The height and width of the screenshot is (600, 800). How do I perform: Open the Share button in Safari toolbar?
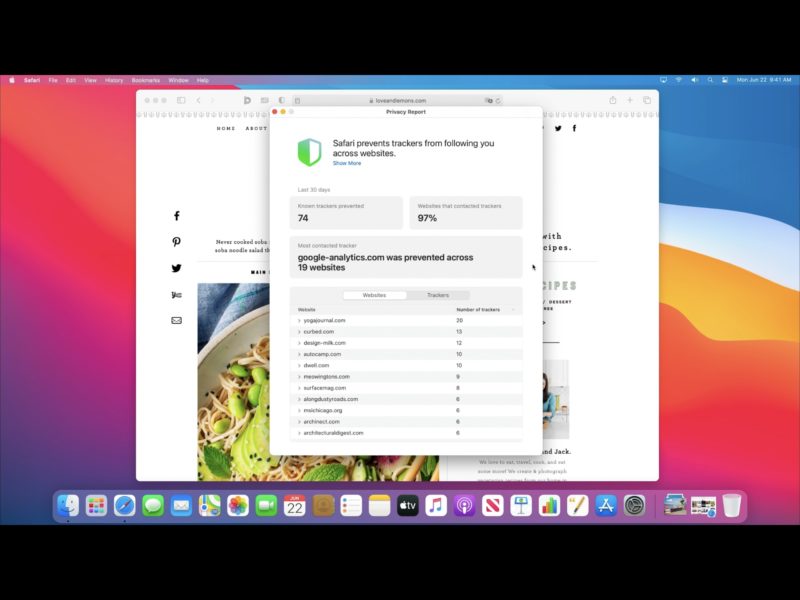(x=613, y=100)
